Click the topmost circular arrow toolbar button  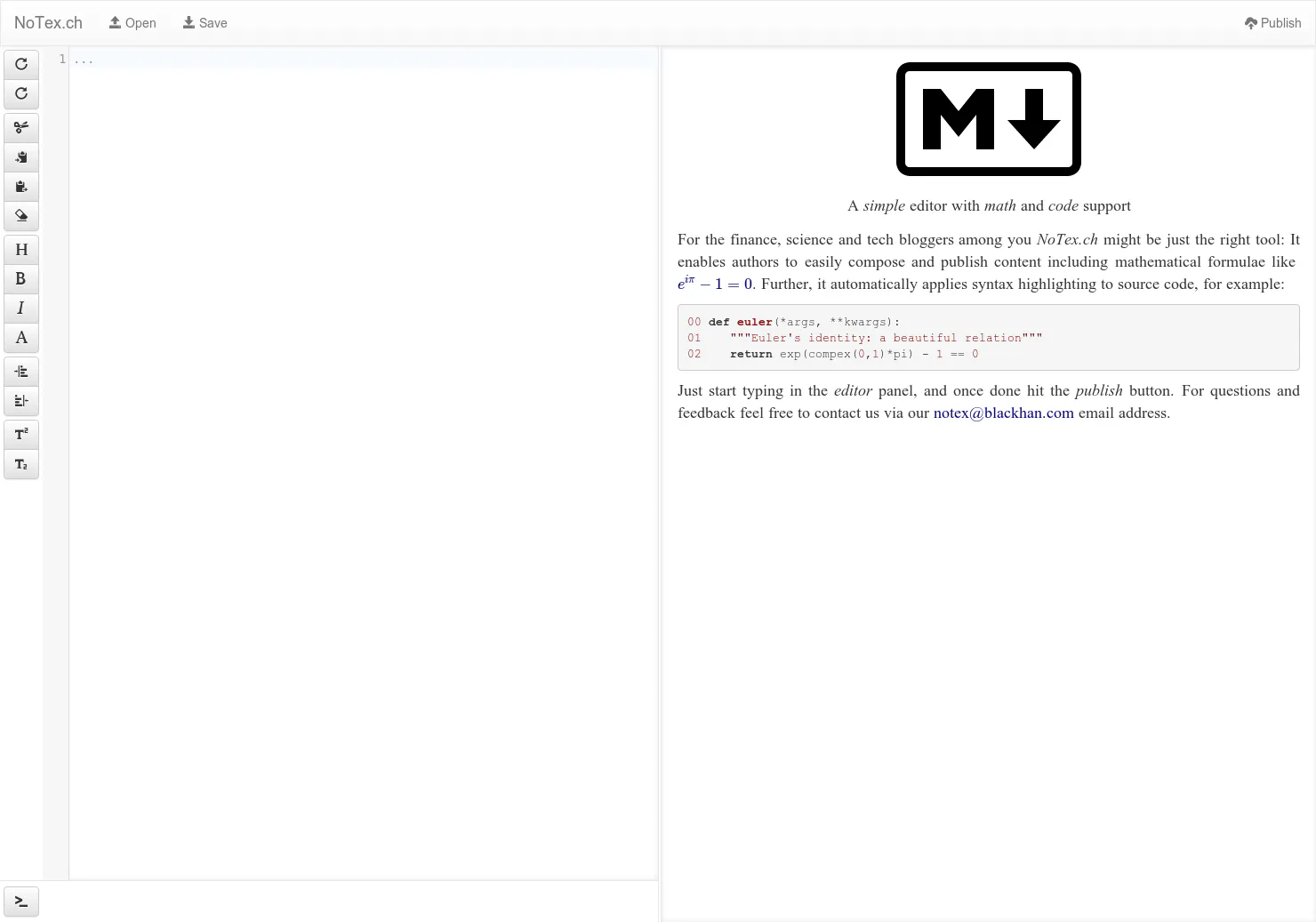[x=21, y=64]
